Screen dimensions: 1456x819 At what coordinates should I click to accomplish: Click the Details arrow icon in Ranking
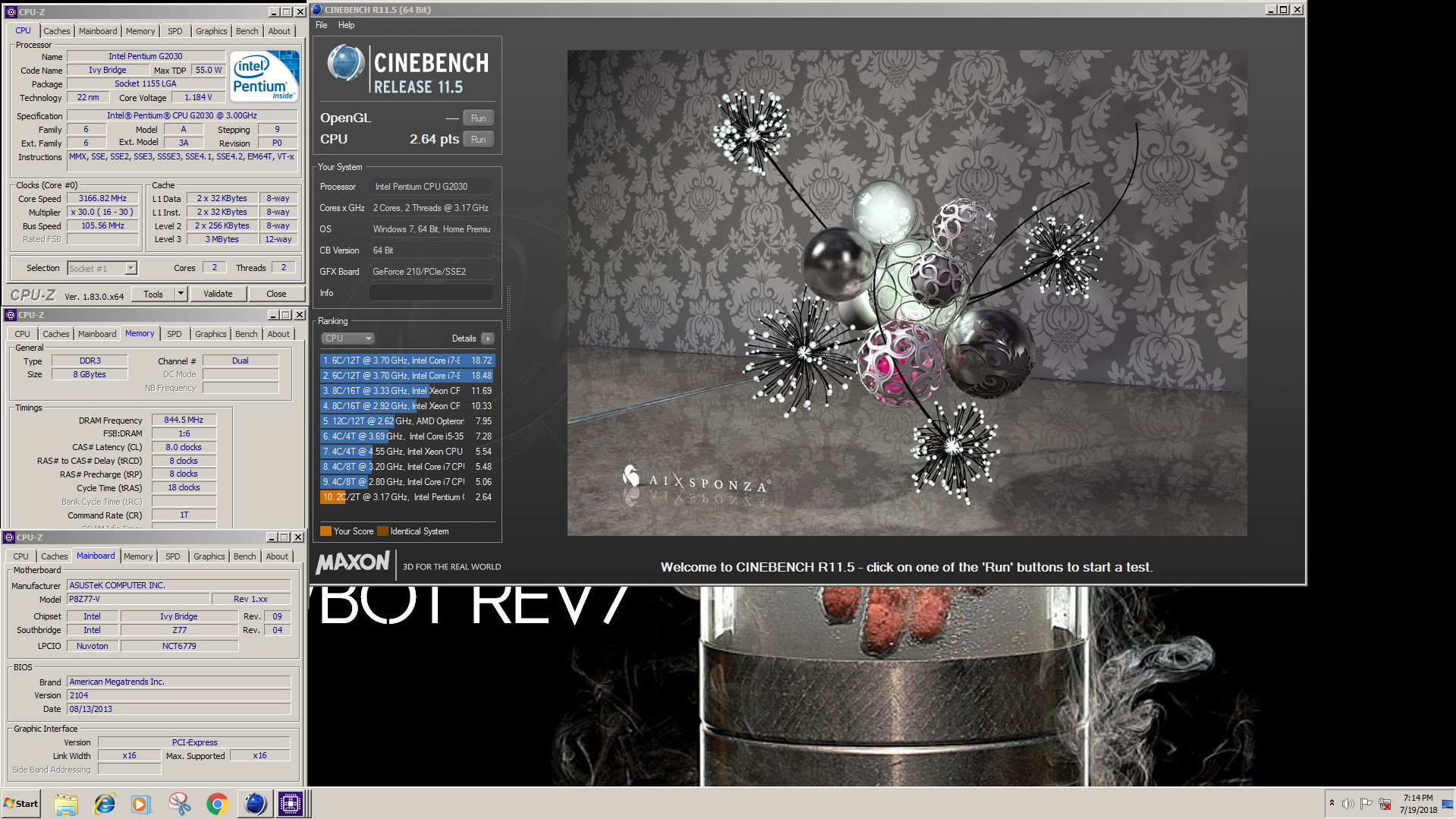click(x=487, y=339)
